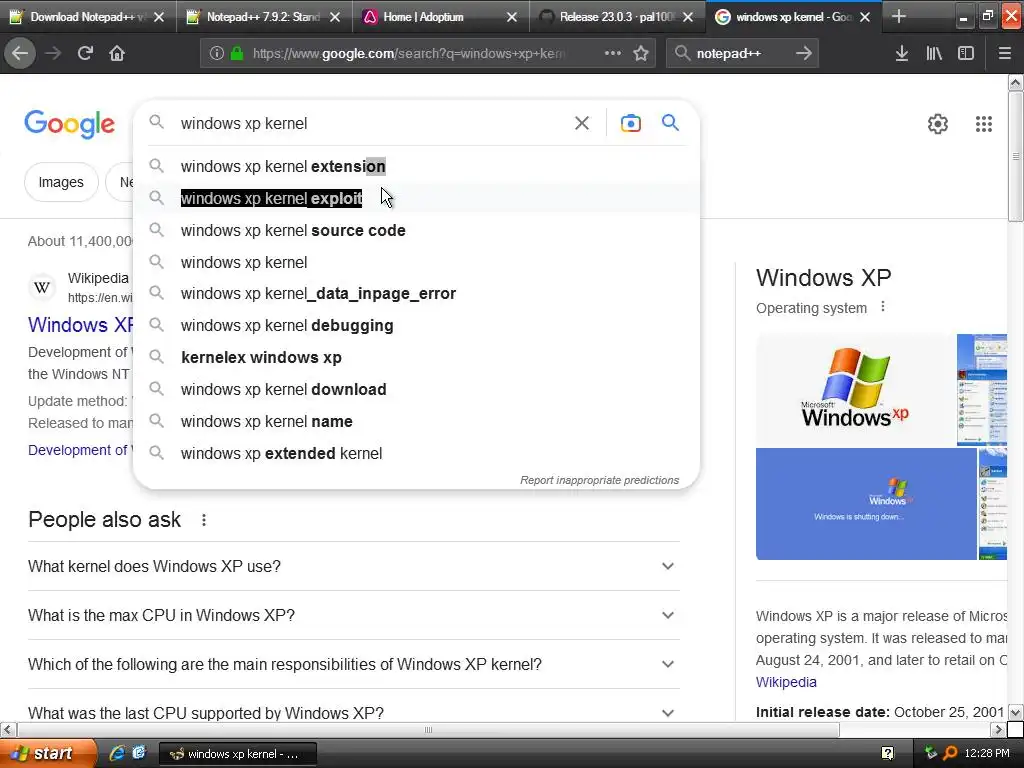The height and width of the screenshot is (768, 1024).
Task: Open the 'Development of' sub-link
Action: click(80, 450)
